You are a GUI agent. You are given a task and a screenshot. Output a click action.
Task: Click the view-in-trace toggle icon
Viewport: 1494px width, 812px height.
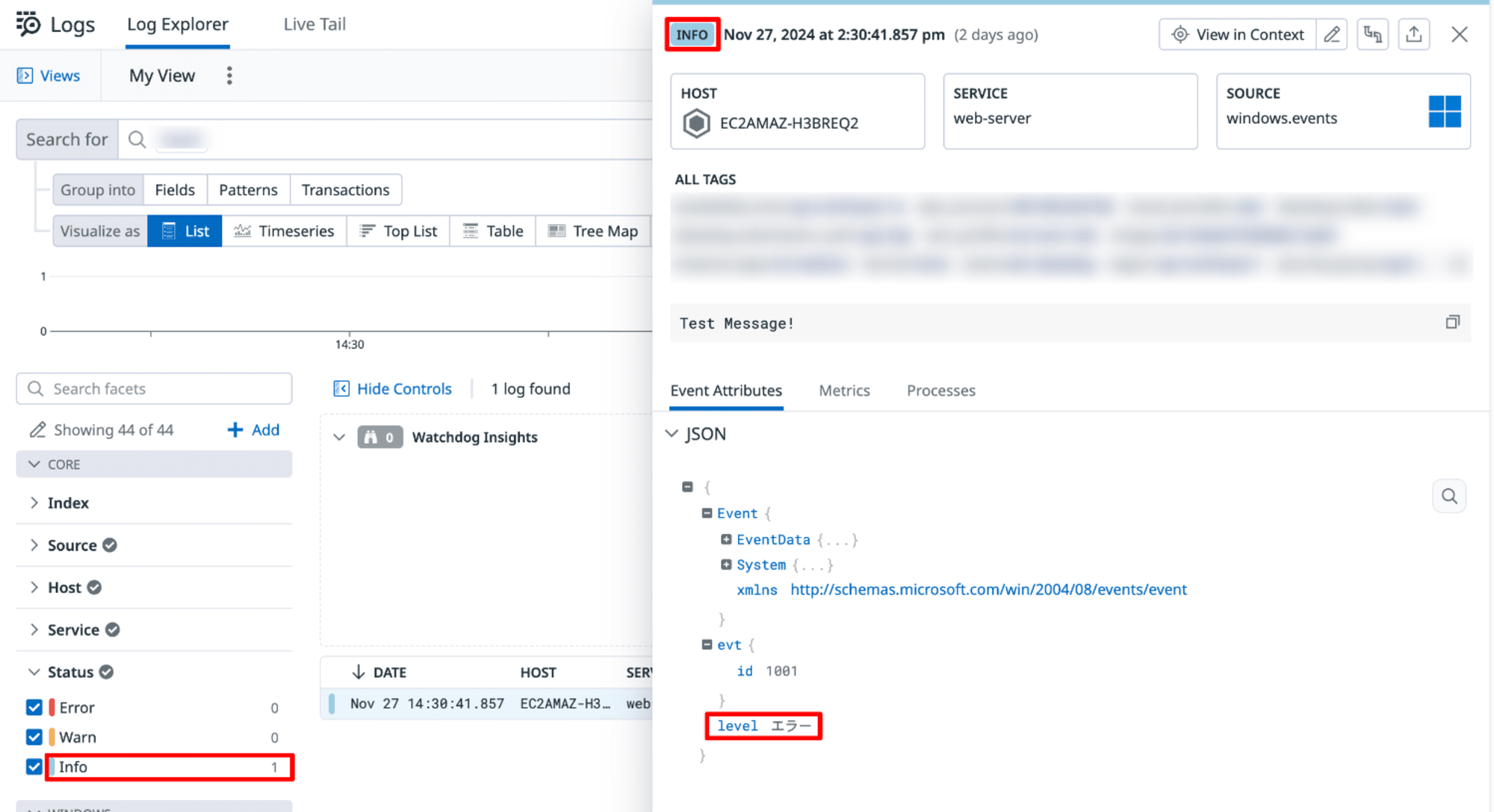click(1373, 34)
